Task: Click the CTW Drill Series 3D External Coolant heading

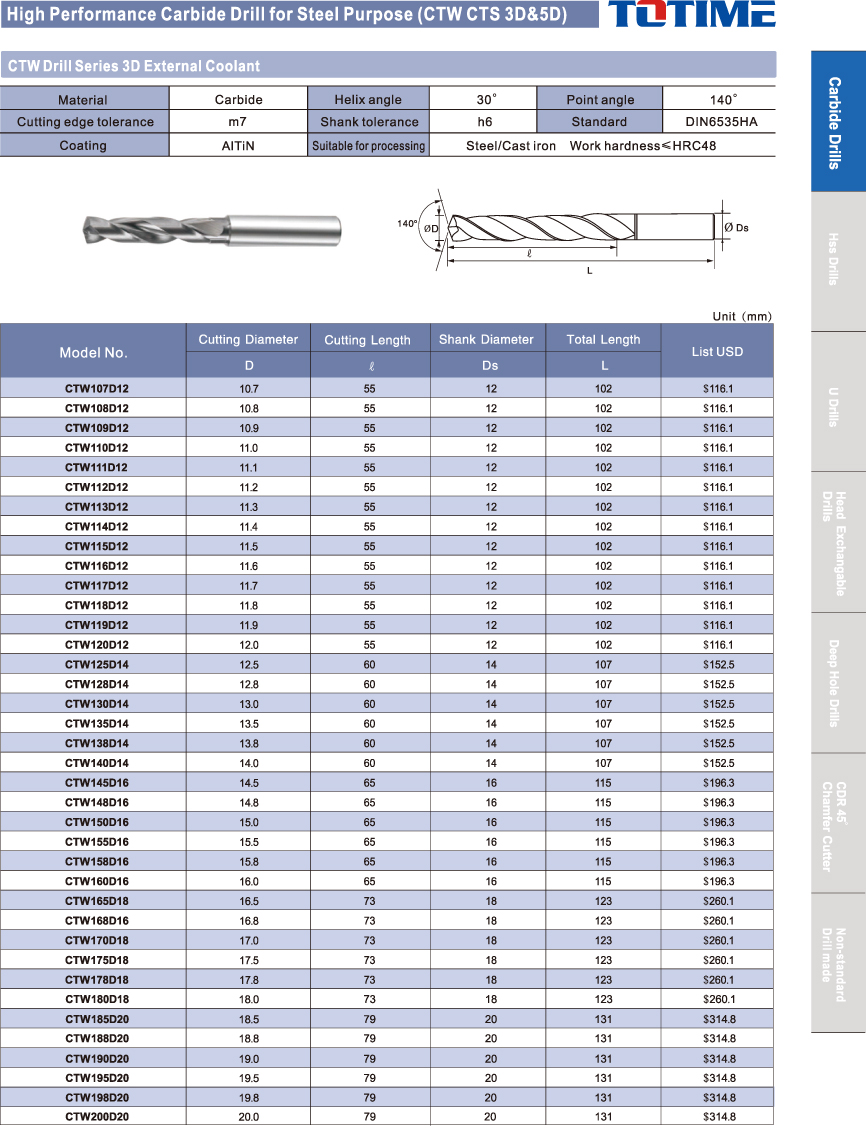Action: [x=134, y=66]
